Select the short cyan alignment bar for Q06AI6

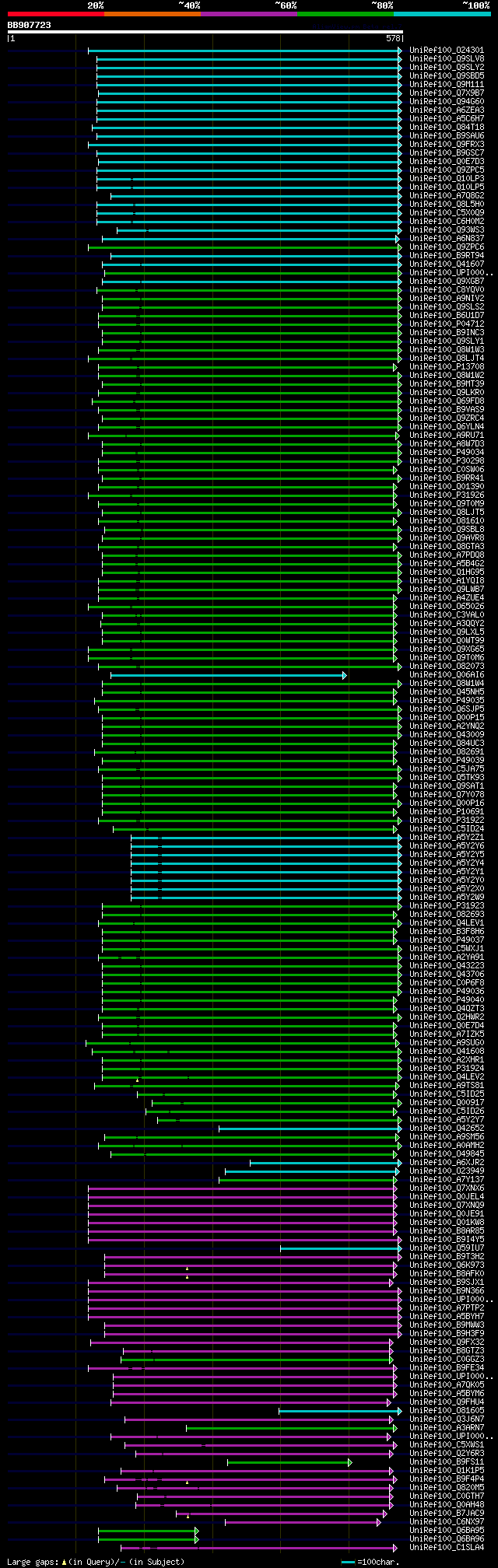pos(228,675)
